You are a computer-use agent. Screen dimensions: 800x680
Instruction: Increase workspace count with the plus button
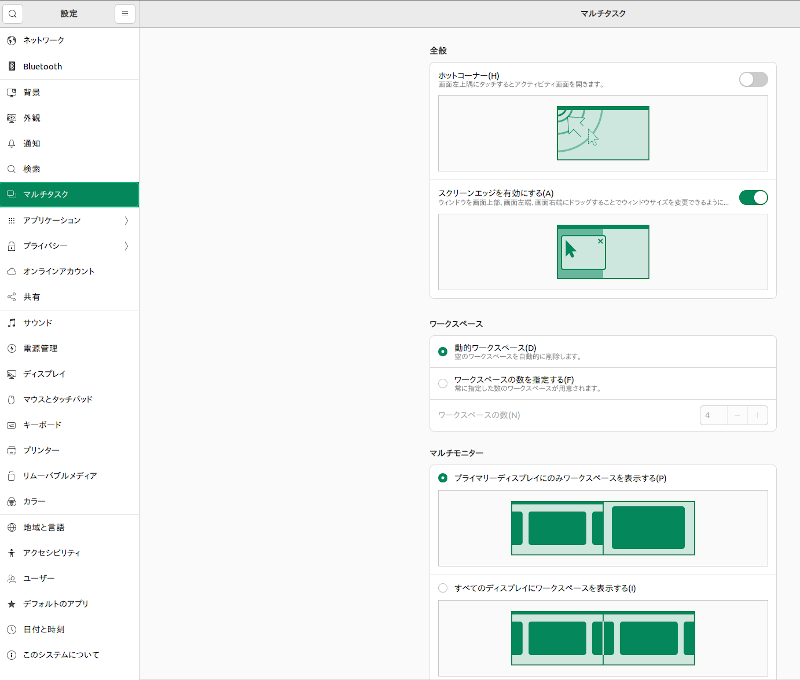click(x=758, y=415)
